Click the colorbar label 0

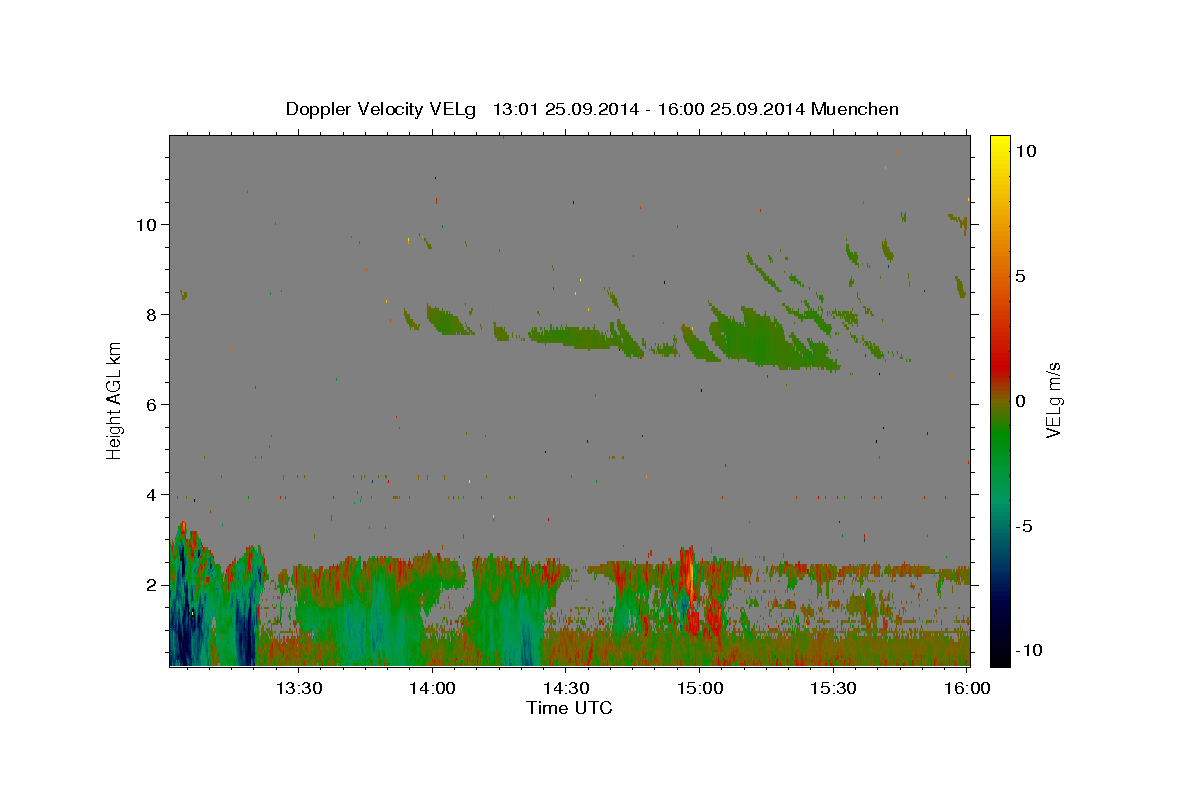tap(1021, 401)
